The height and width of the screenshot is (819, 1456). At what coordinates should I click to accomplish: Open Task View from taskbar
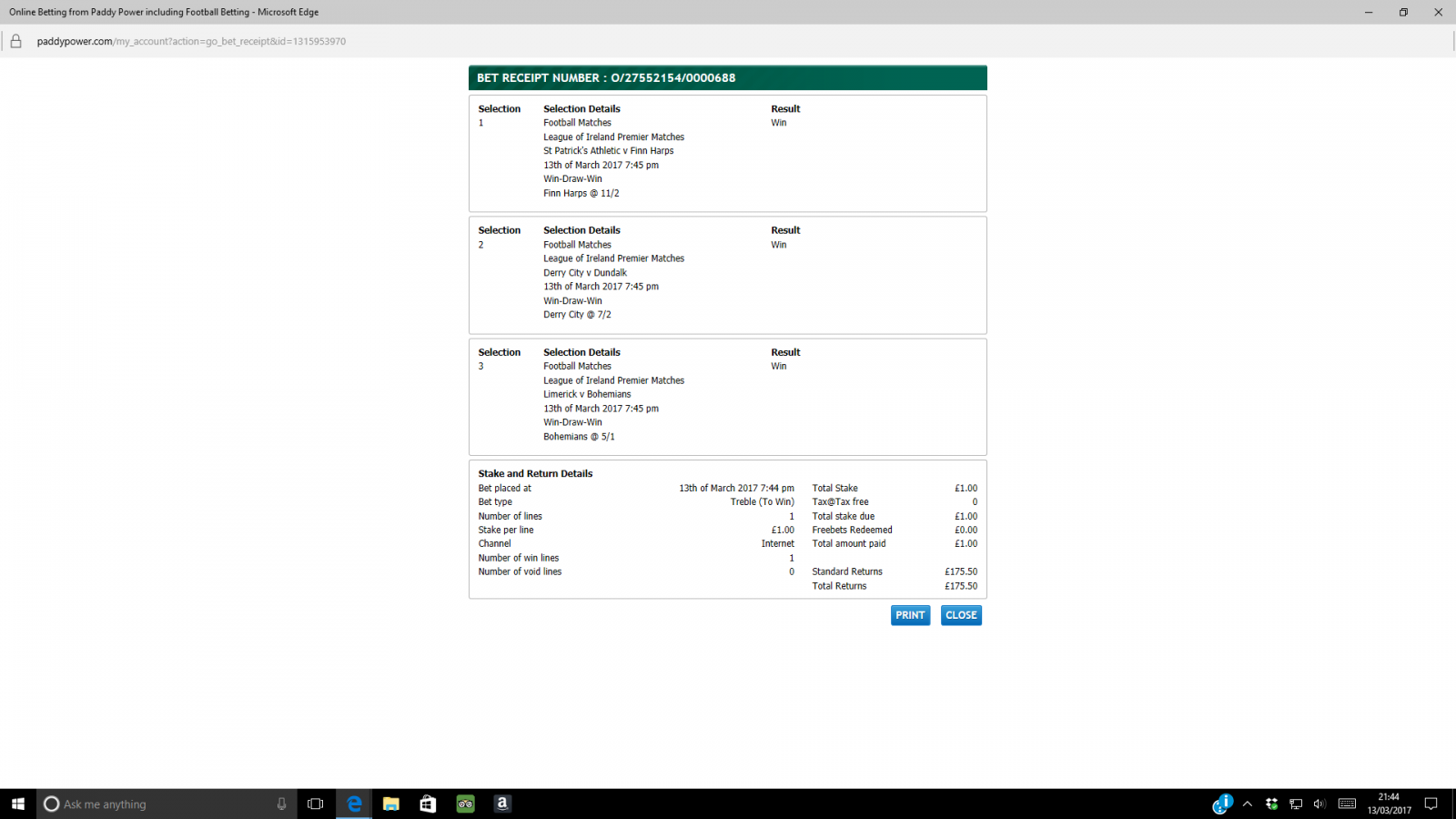(x=316, y=804)
